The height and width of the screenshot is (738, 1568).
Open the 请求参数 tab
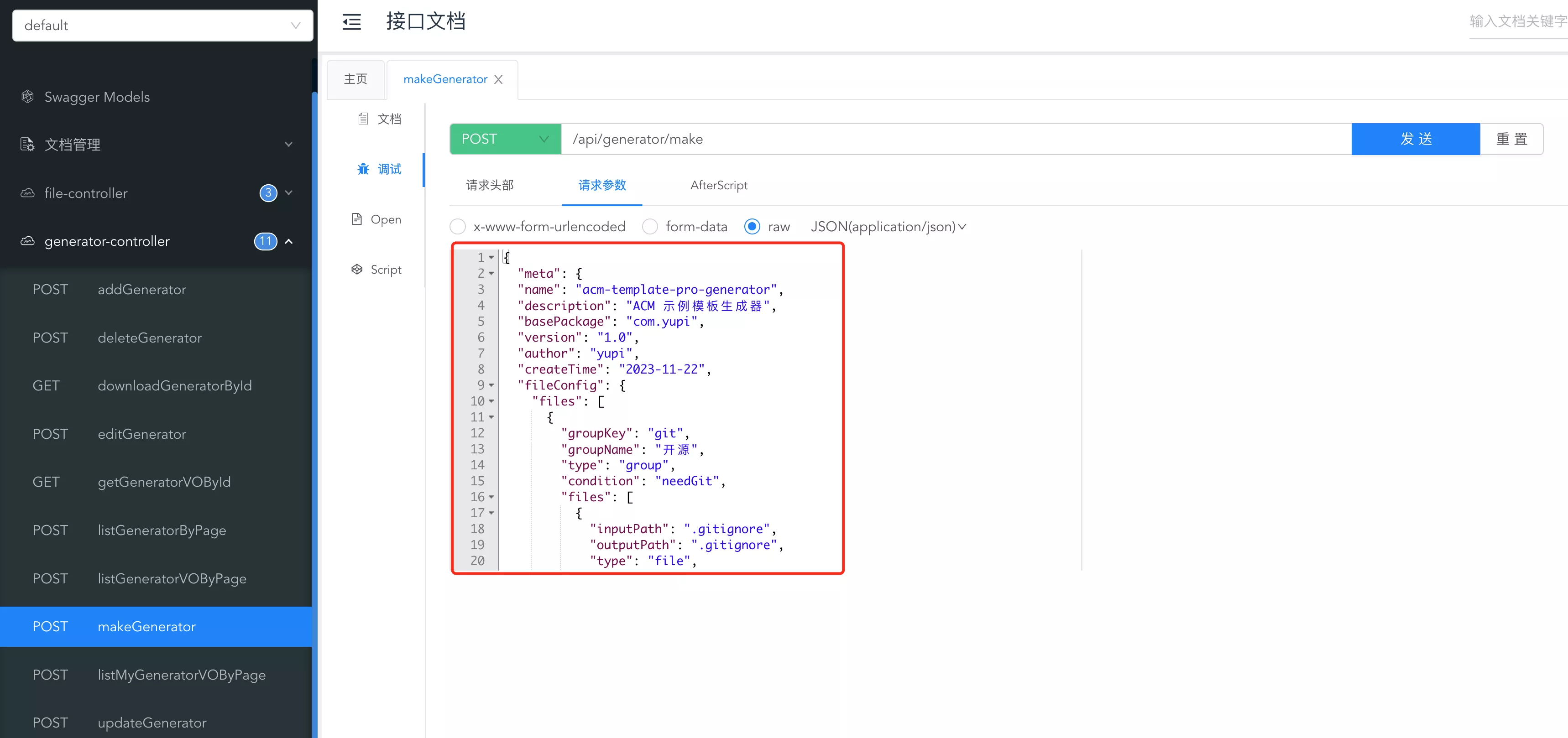click(x=601, y=185)
